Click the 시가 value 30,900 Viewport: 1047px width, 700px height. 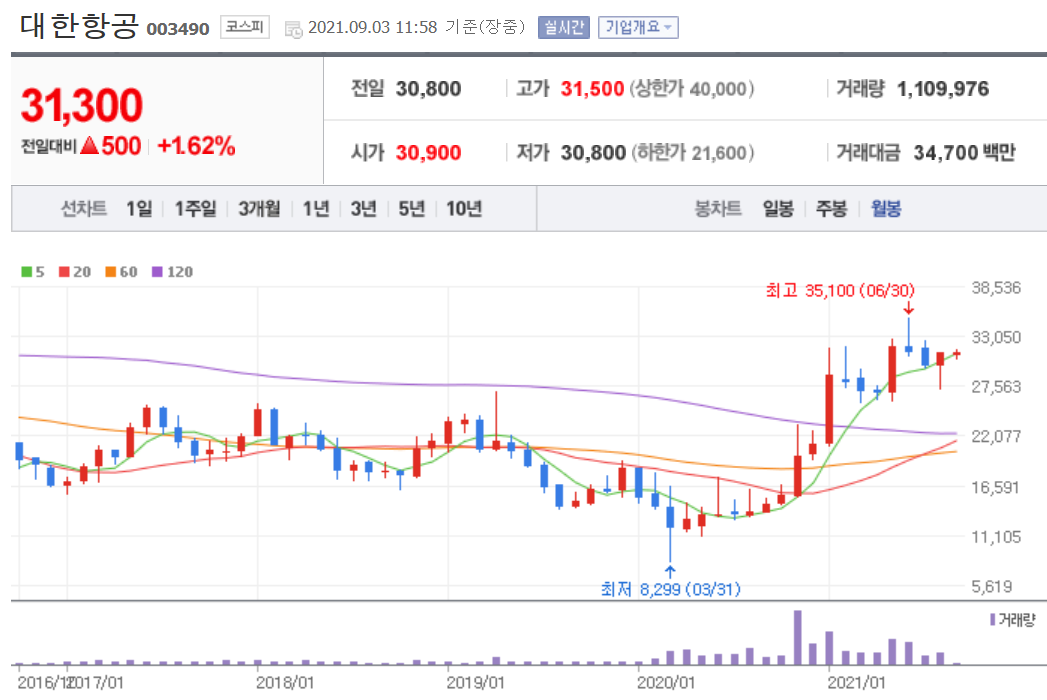coord(429,153)
